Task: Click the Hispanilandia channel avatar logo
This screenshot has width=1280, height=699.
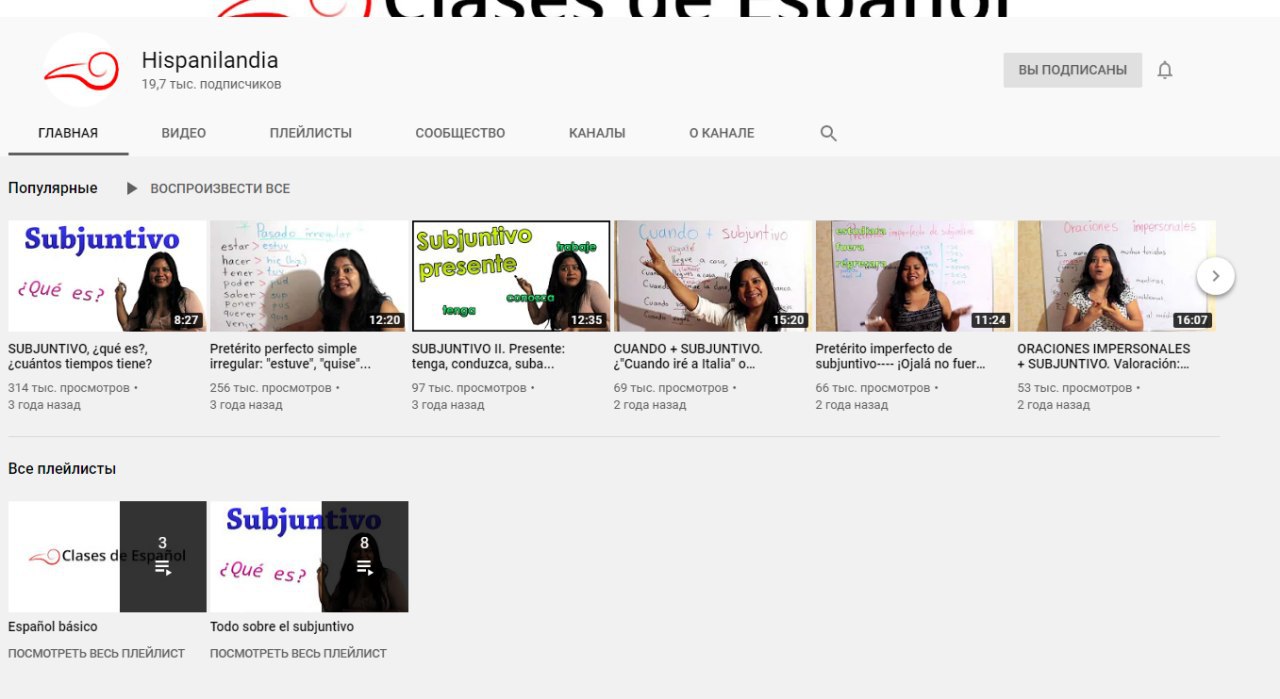Action: pos(81,70)
